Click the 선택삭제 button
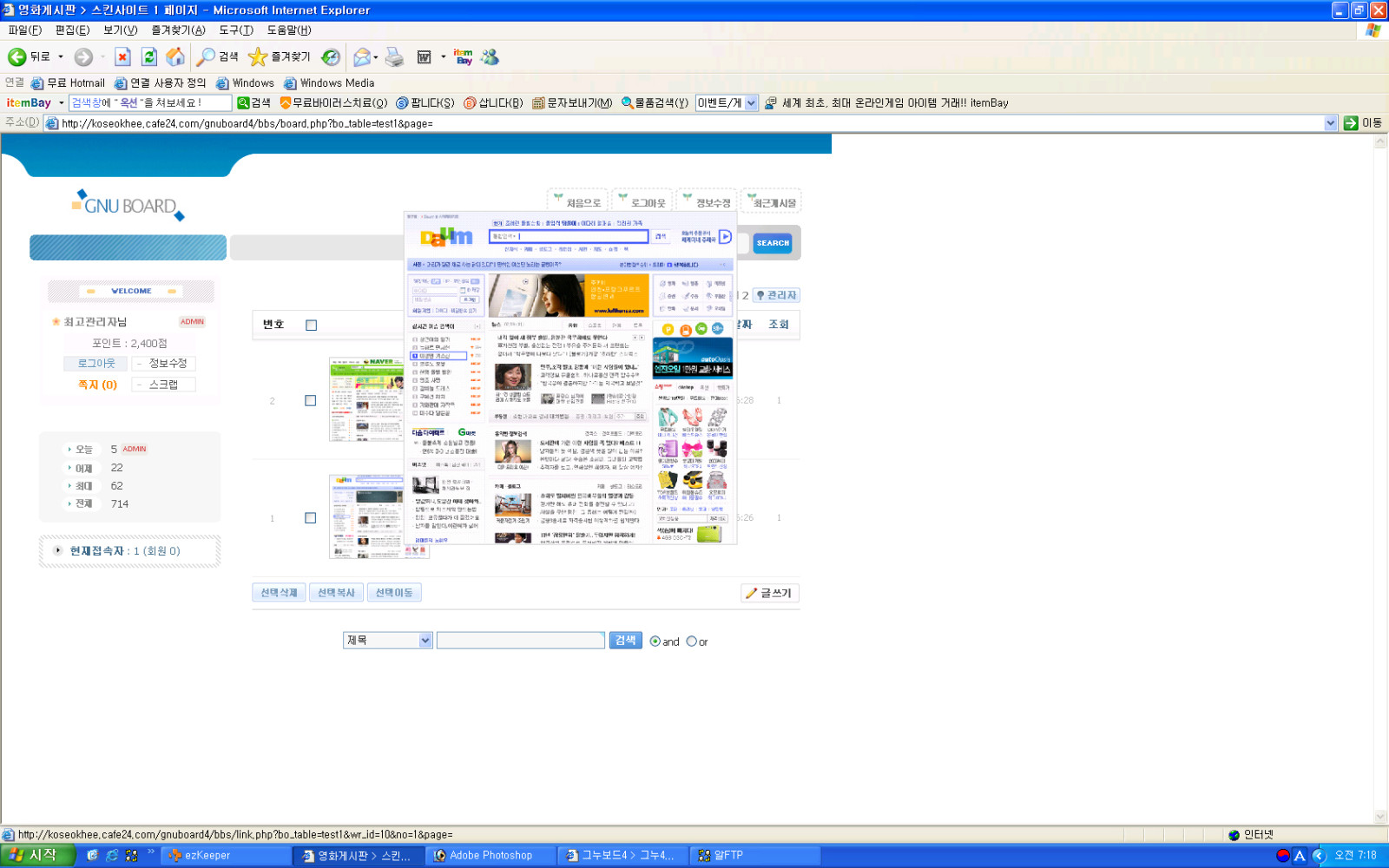 [x=279, y=593]
